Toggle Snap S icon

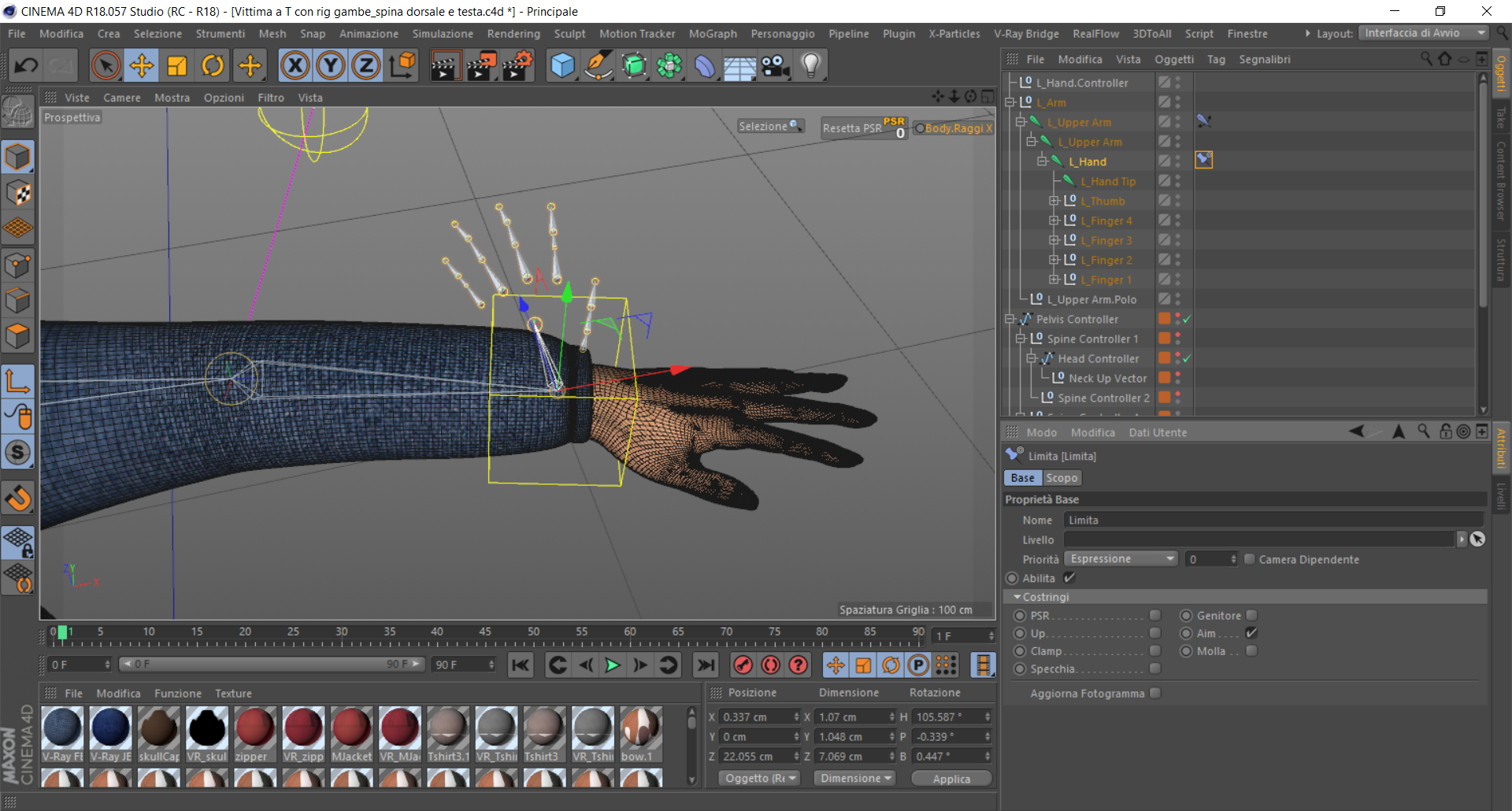tap(18, 452)
